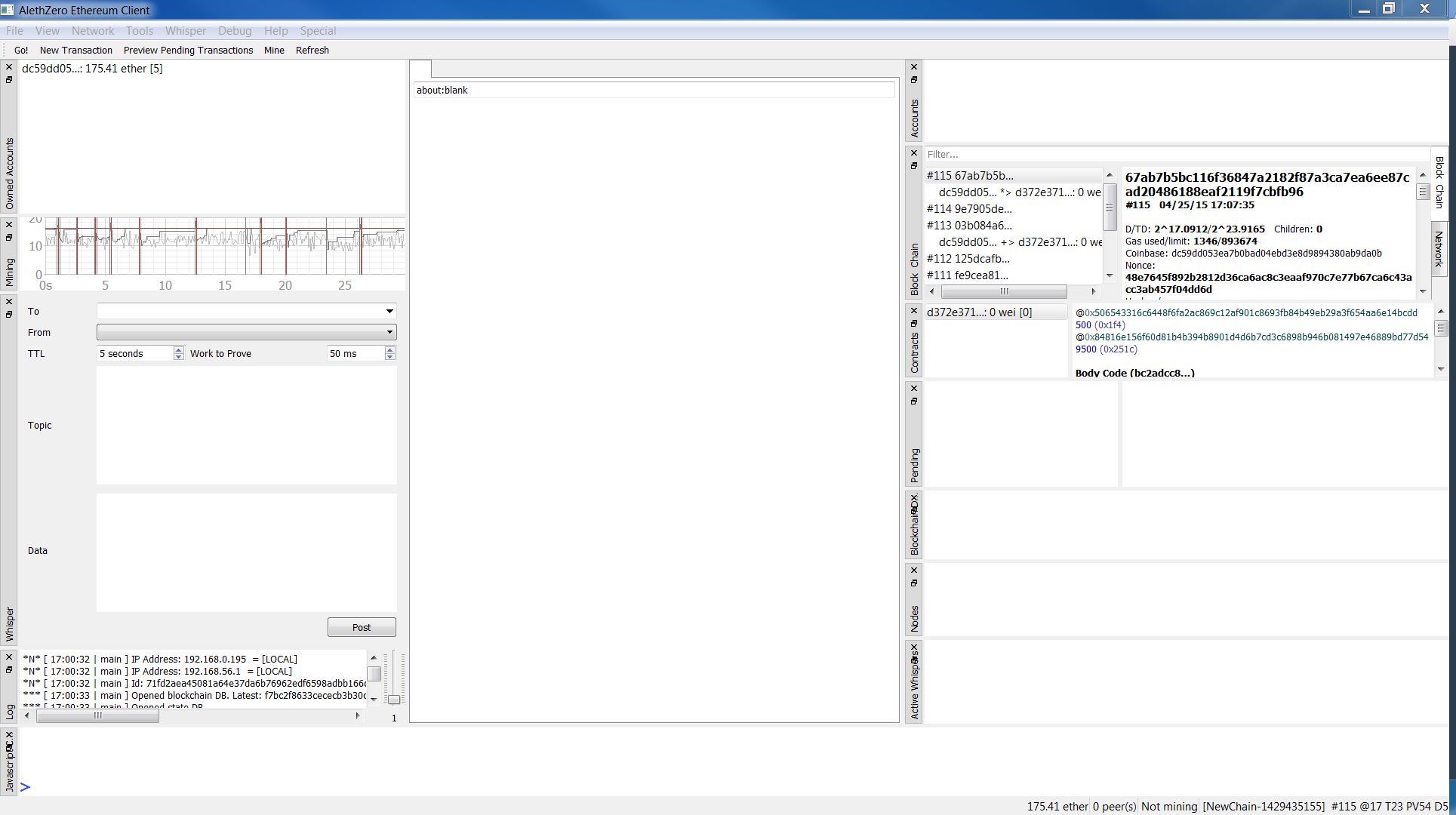
Task: Click Preview Pending Transactions
Action: pyautogui.click(x=189, y=51)
